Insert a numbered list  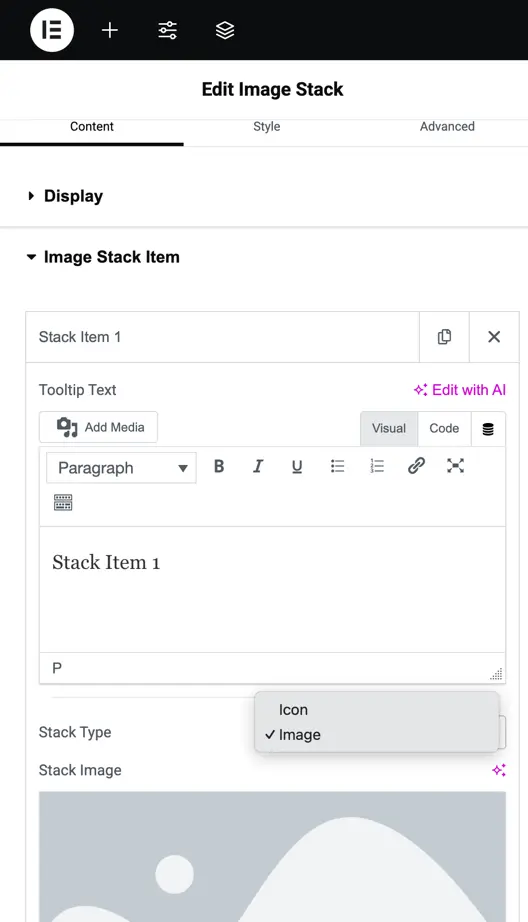coord(377,466)
